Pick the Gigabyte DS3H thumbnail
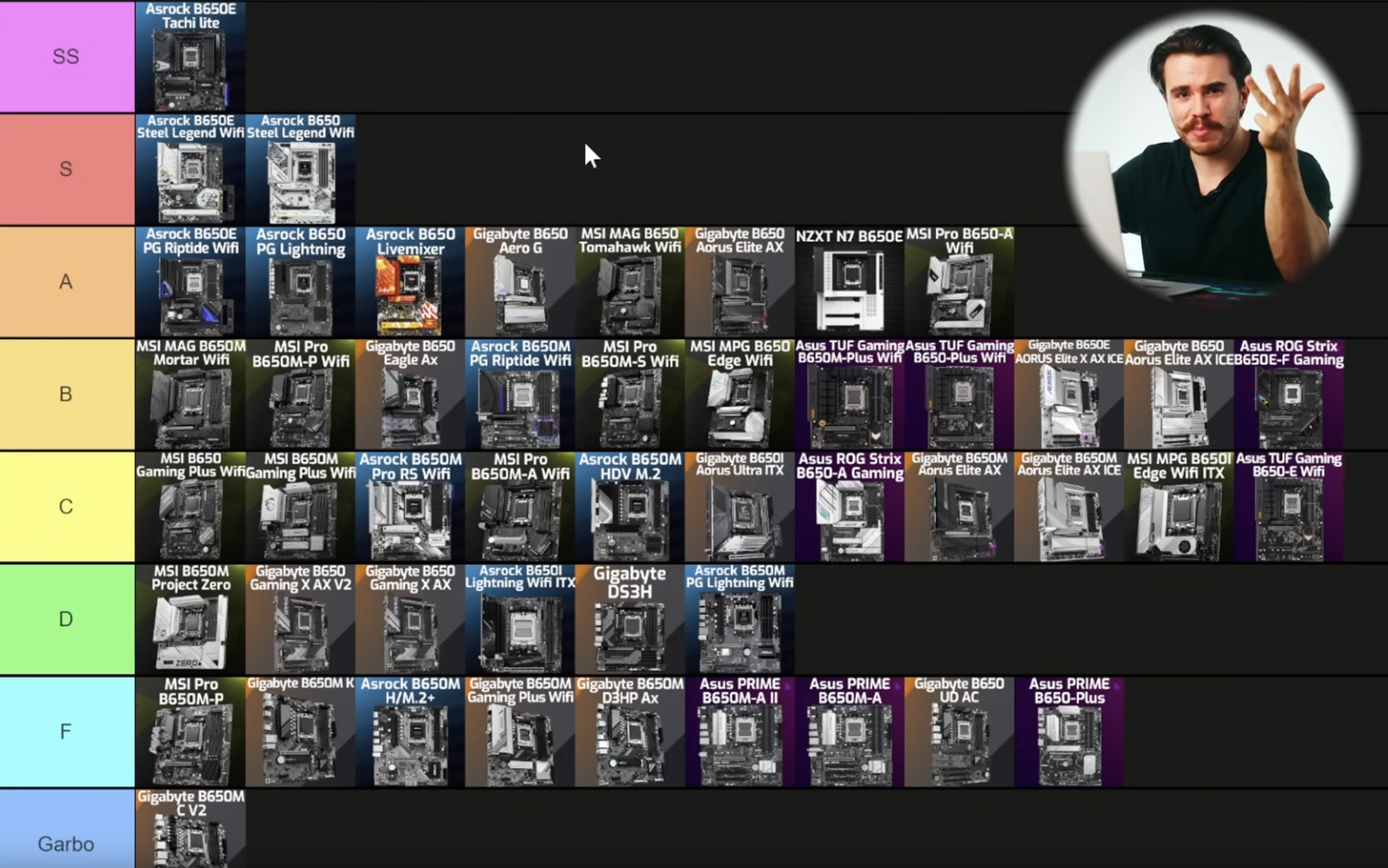This screenshot has height=868, width=1388. tap(630, 619)
